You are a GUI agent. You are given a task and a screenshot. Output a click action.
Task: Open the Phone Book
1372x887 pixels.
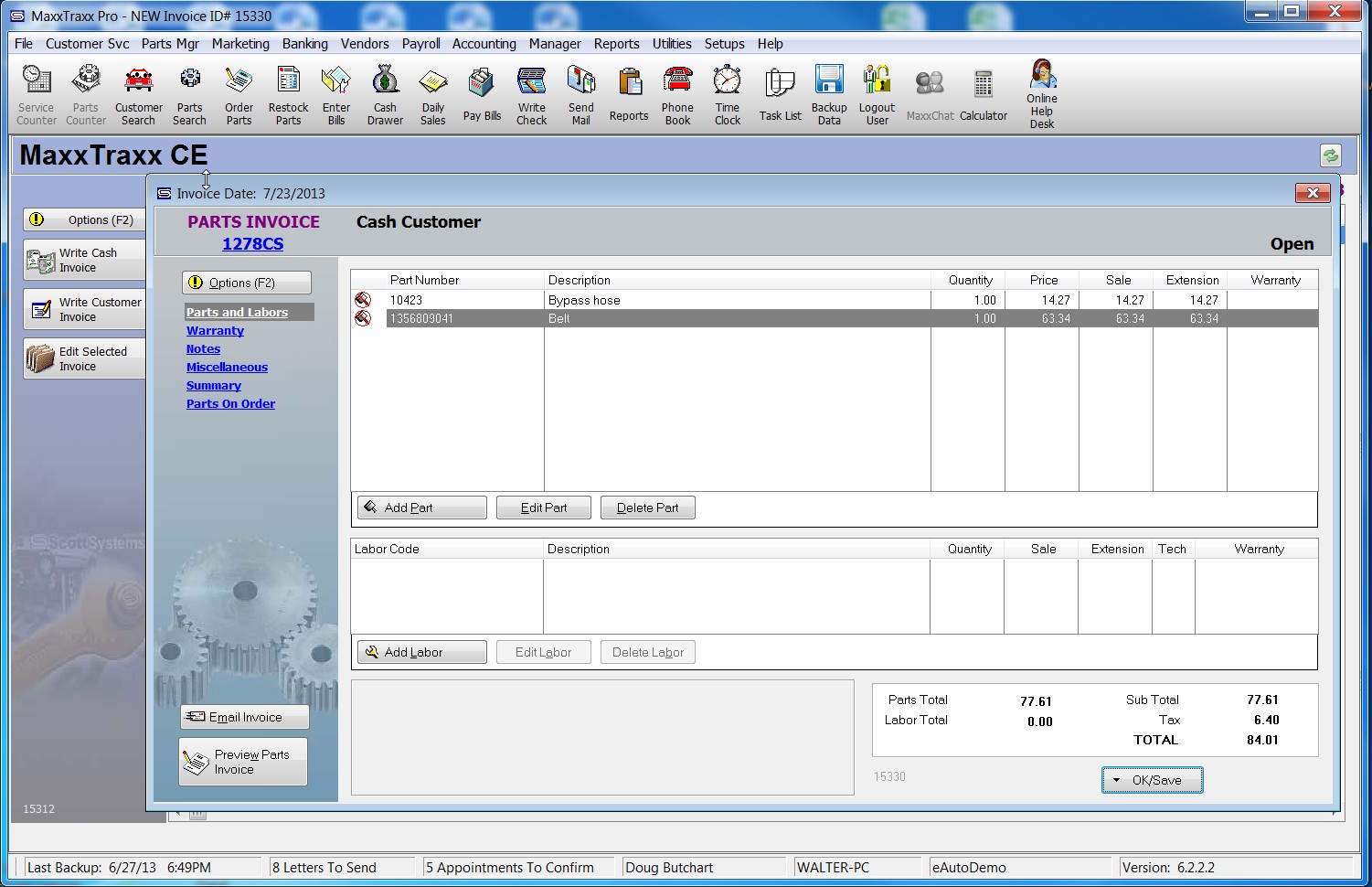click(x=677, y=94)
